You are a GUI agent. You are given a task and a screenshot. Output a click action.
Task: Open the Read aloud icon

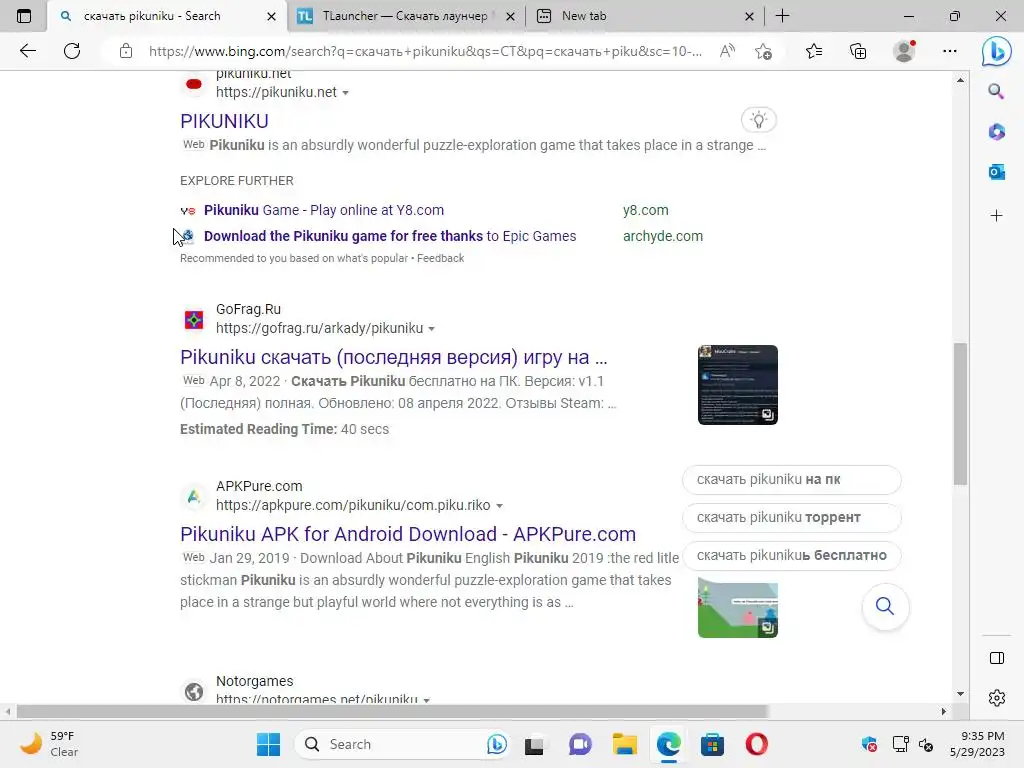727,51
